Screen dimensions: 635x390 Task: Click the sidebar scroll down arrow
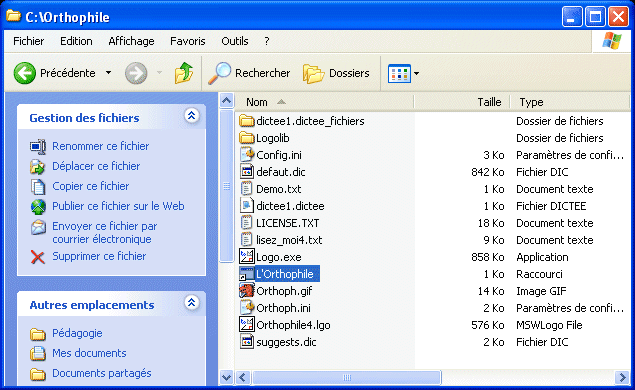click(x=226, y=377)
